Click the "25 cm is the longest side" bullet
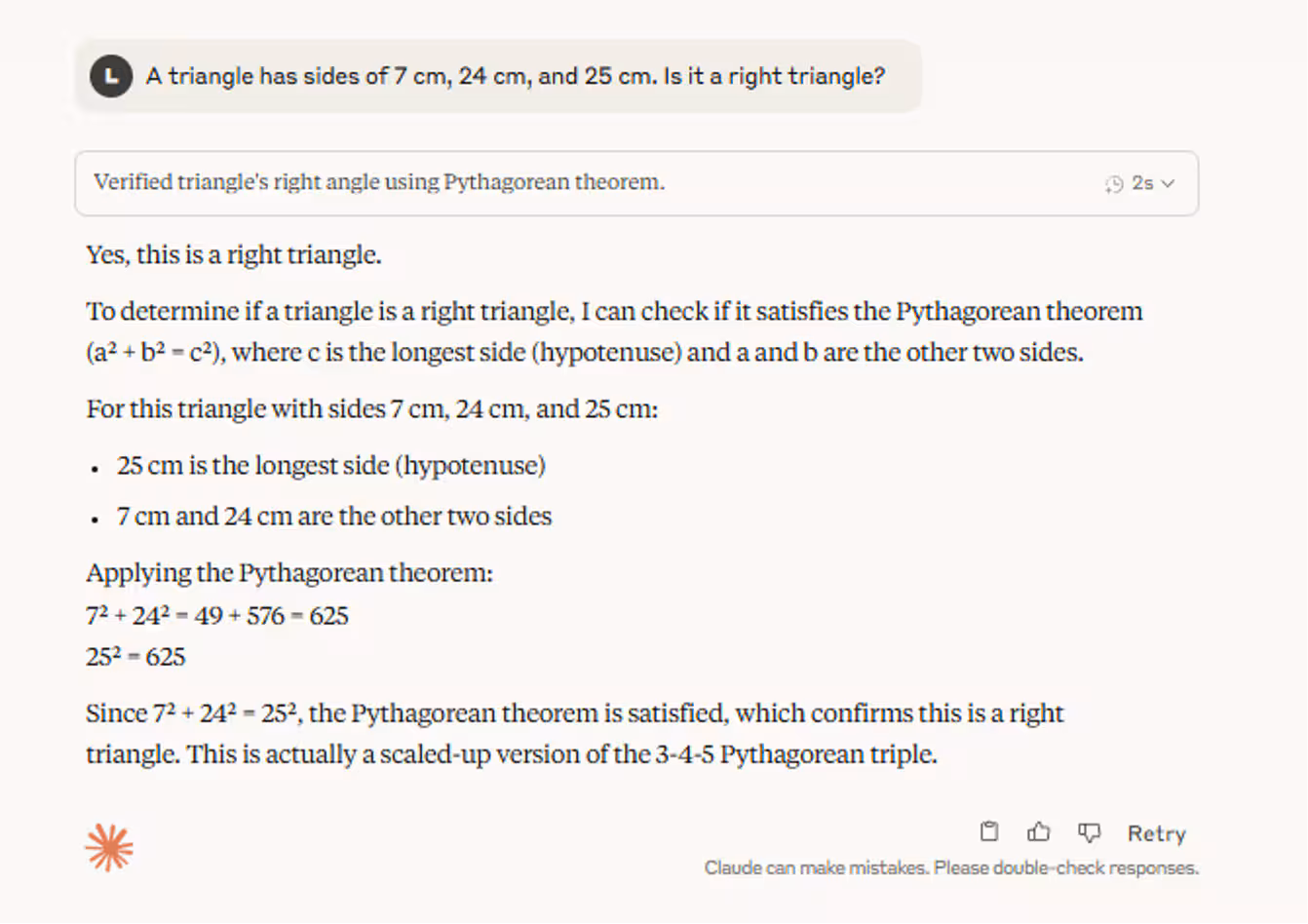 pyautogui.click(x=330, y=466)
